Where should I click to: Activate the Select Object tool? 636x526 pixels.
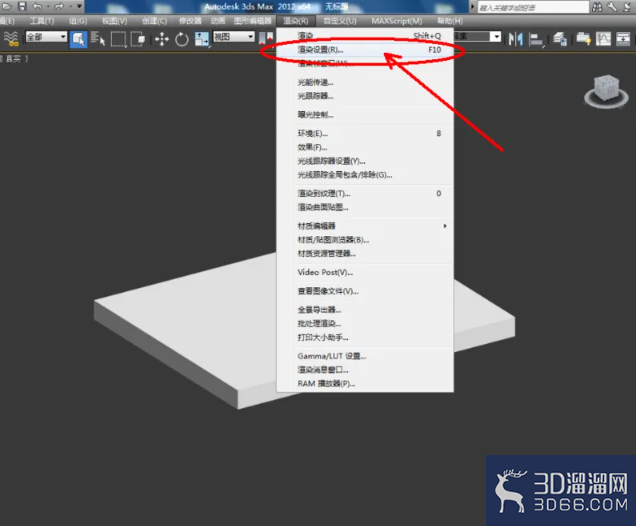(x=79, y=39)
